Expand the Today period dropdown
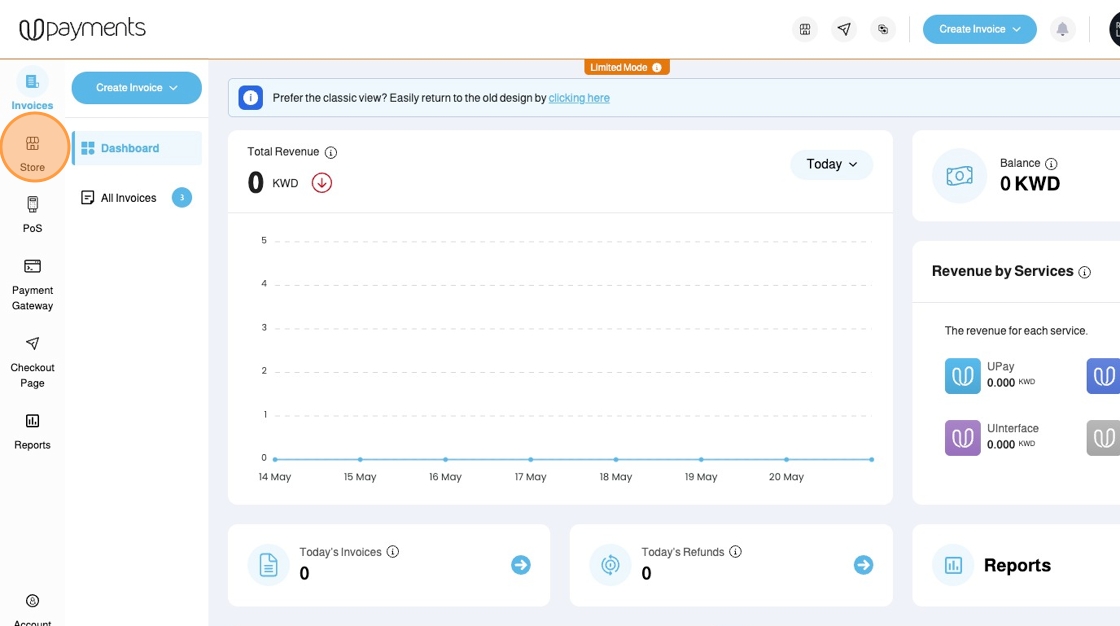 [x=831, y=164]
